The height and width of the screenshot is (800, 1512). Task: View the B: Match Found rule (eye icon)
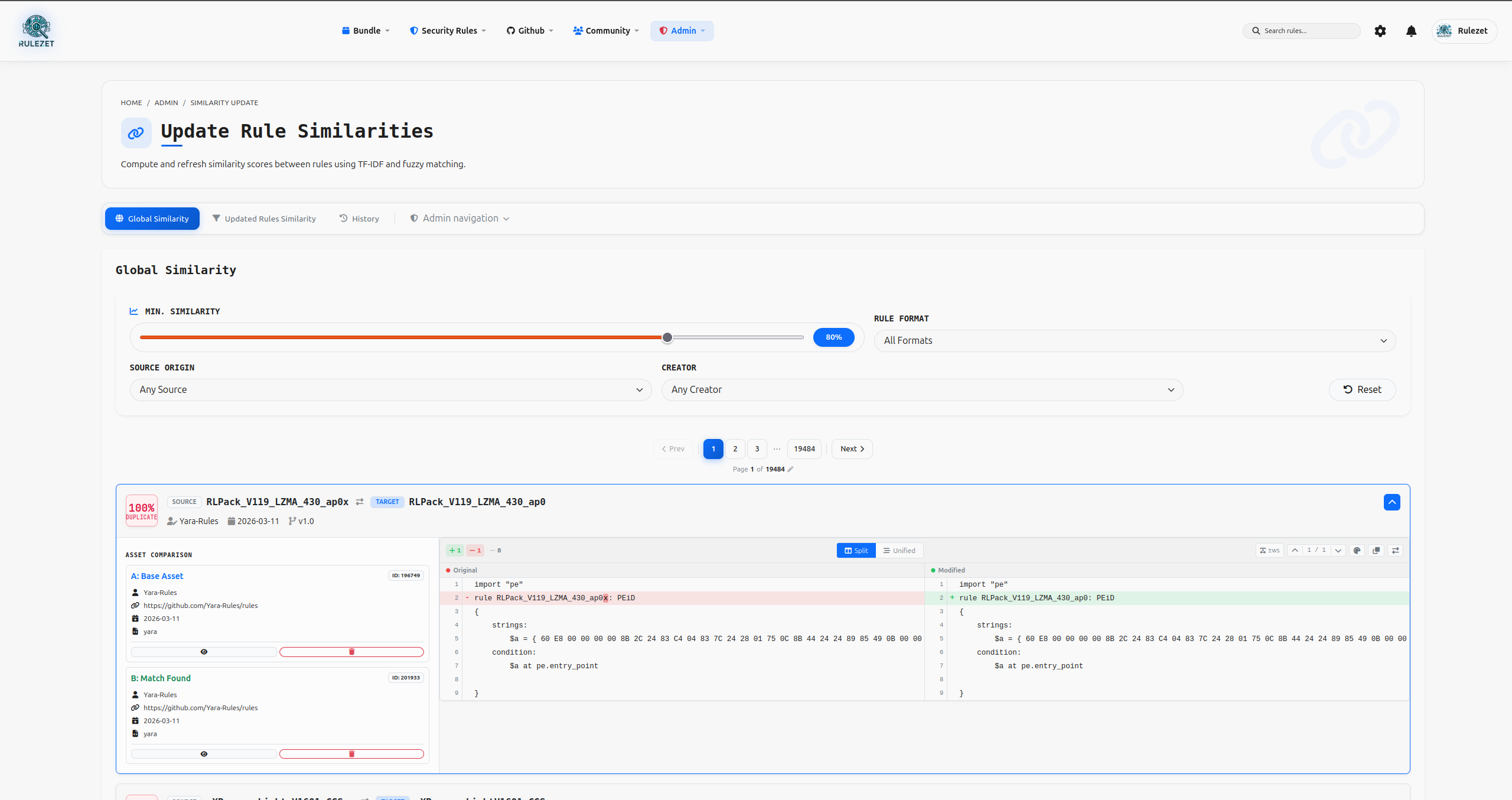pos(204,754)
